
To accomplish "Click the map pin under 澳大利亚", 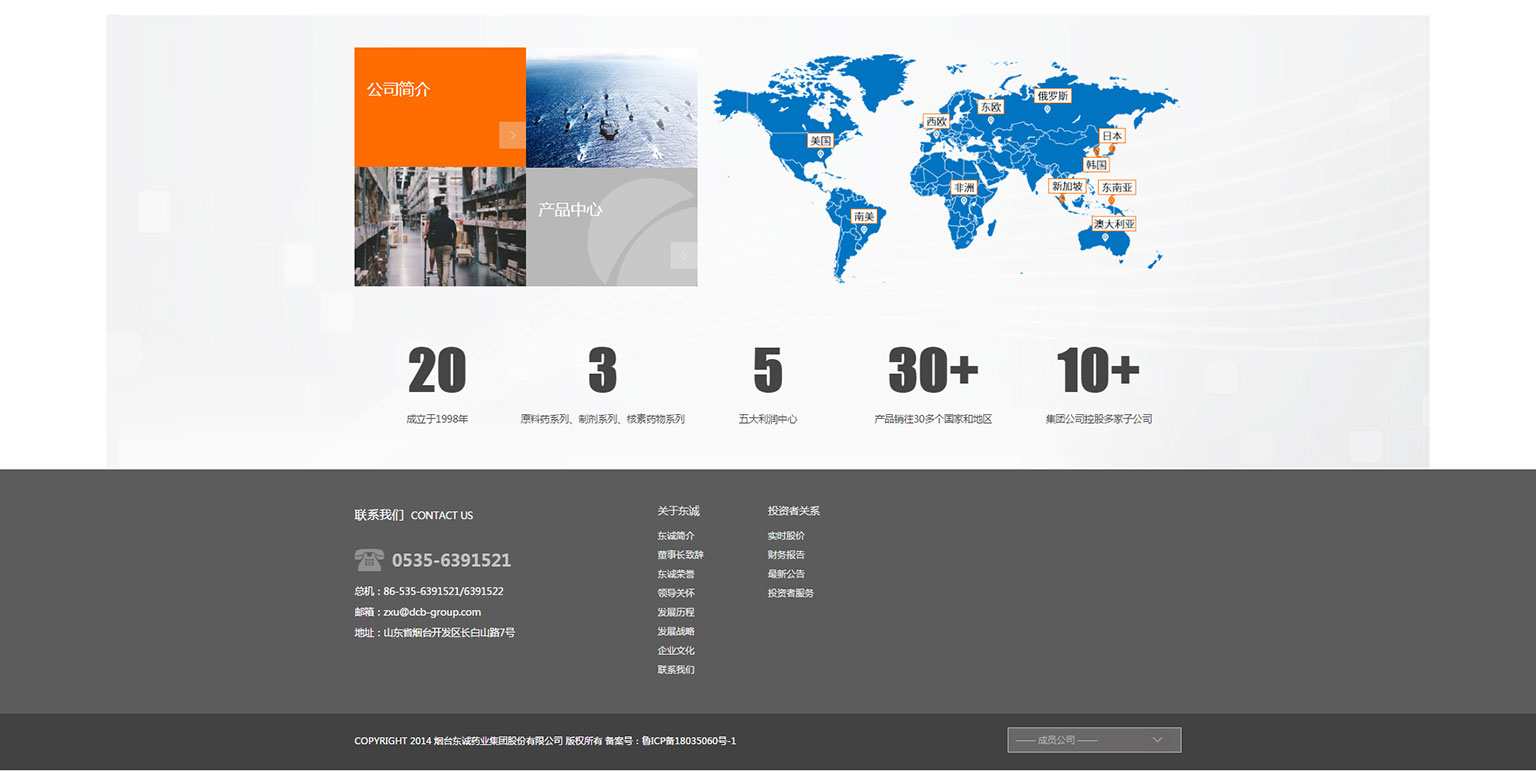I will point(1105,238).
